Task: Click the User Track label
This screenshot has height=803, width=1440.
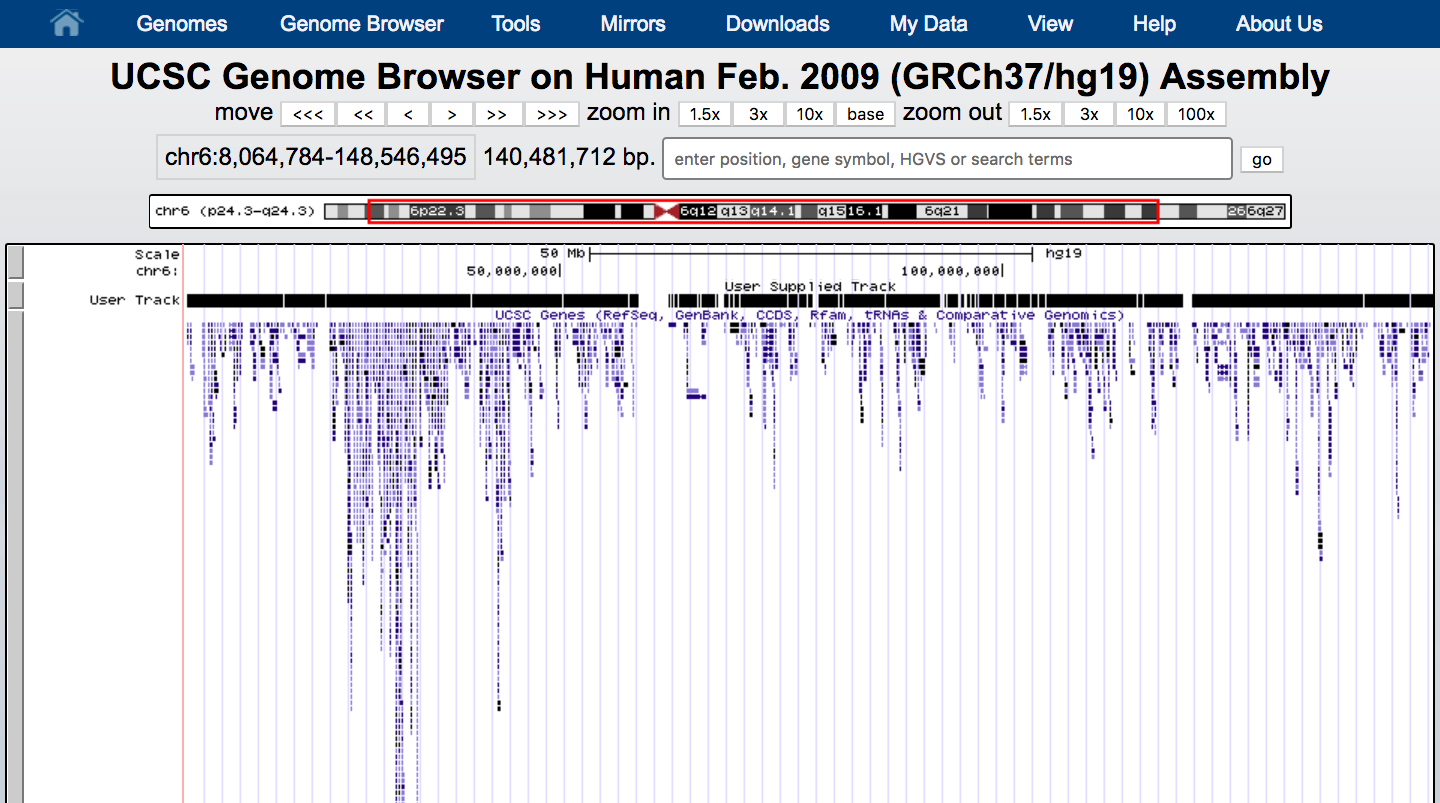Action: (134, 300)
